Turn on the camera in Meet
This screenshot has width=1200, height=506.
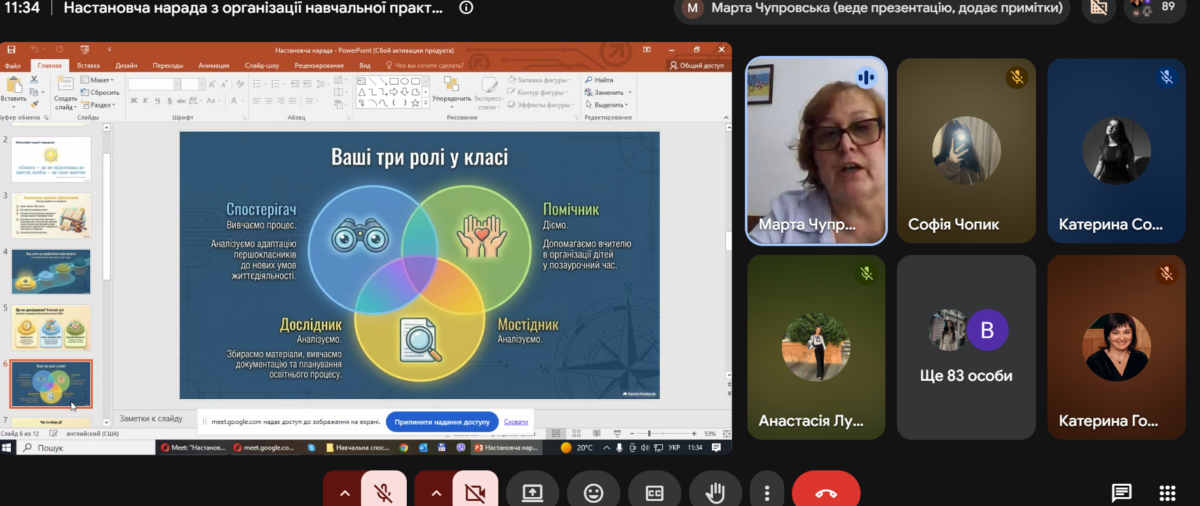(474, 491)
